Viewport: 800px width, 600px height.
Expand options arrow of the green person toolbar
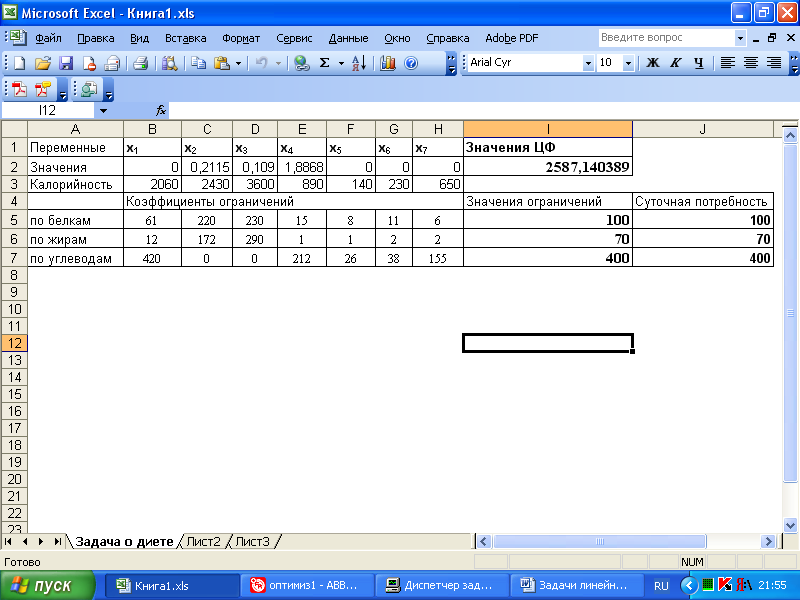click(109, 90)
